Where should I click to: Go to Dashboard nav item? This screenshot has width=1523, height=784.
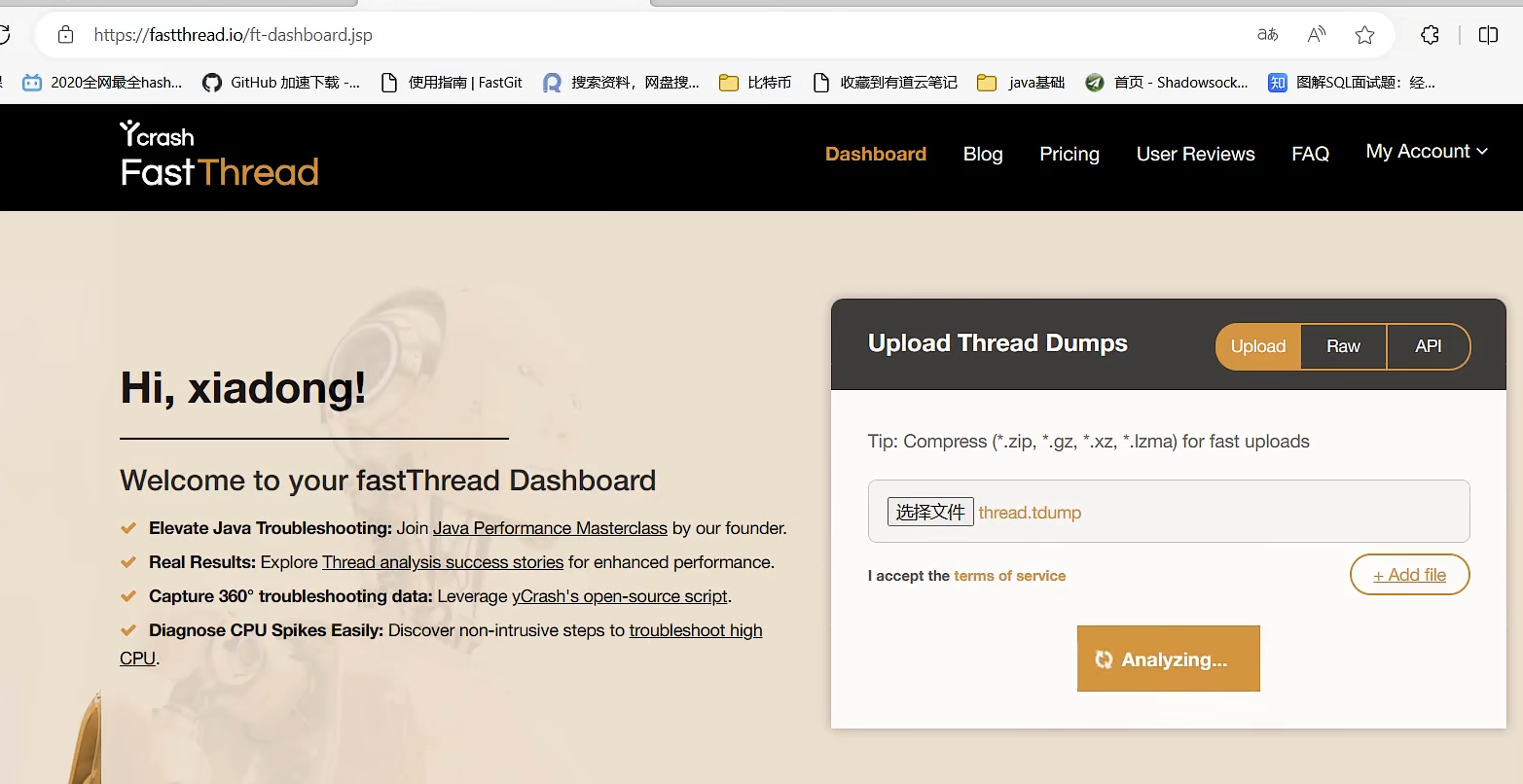[x=876, y=154]
